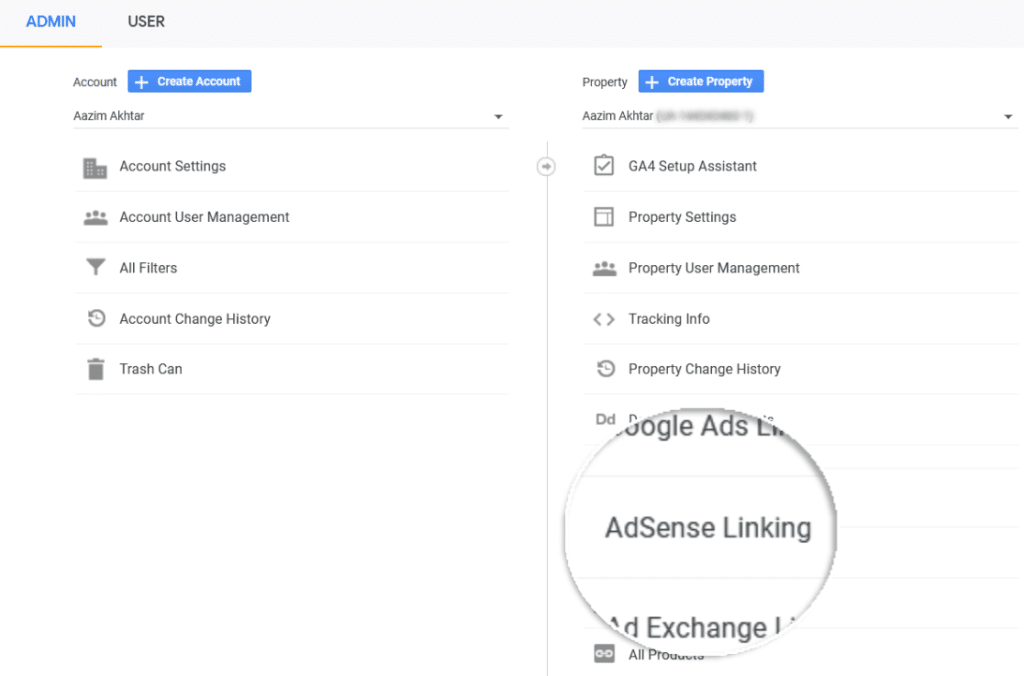
Task: Click the Property Change History clock icon
Action: pos(606,368)
